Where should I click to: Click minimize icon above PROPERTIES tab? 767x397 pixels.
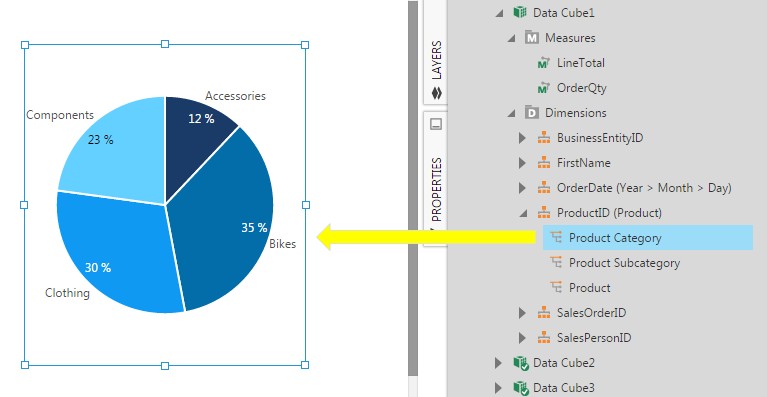(x=436, y=124)
